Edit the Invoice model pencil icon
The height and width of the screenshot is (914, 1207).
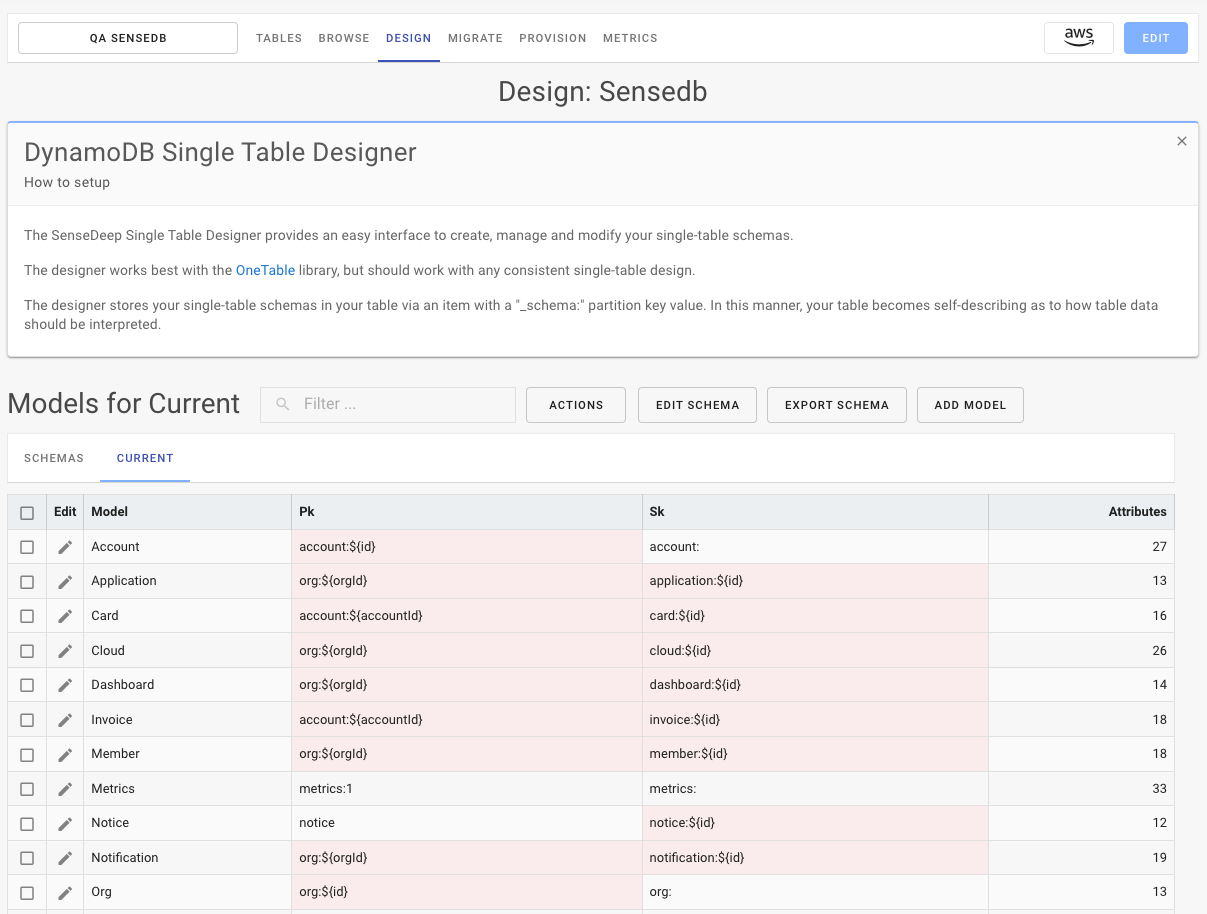coord(64,719)
